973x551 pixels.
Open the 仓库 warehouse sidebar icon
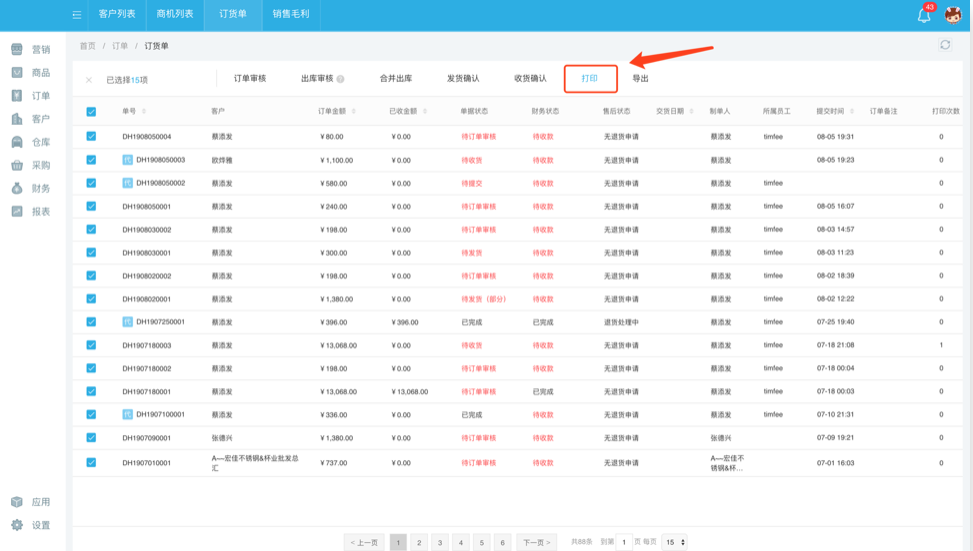pos(17,142)
